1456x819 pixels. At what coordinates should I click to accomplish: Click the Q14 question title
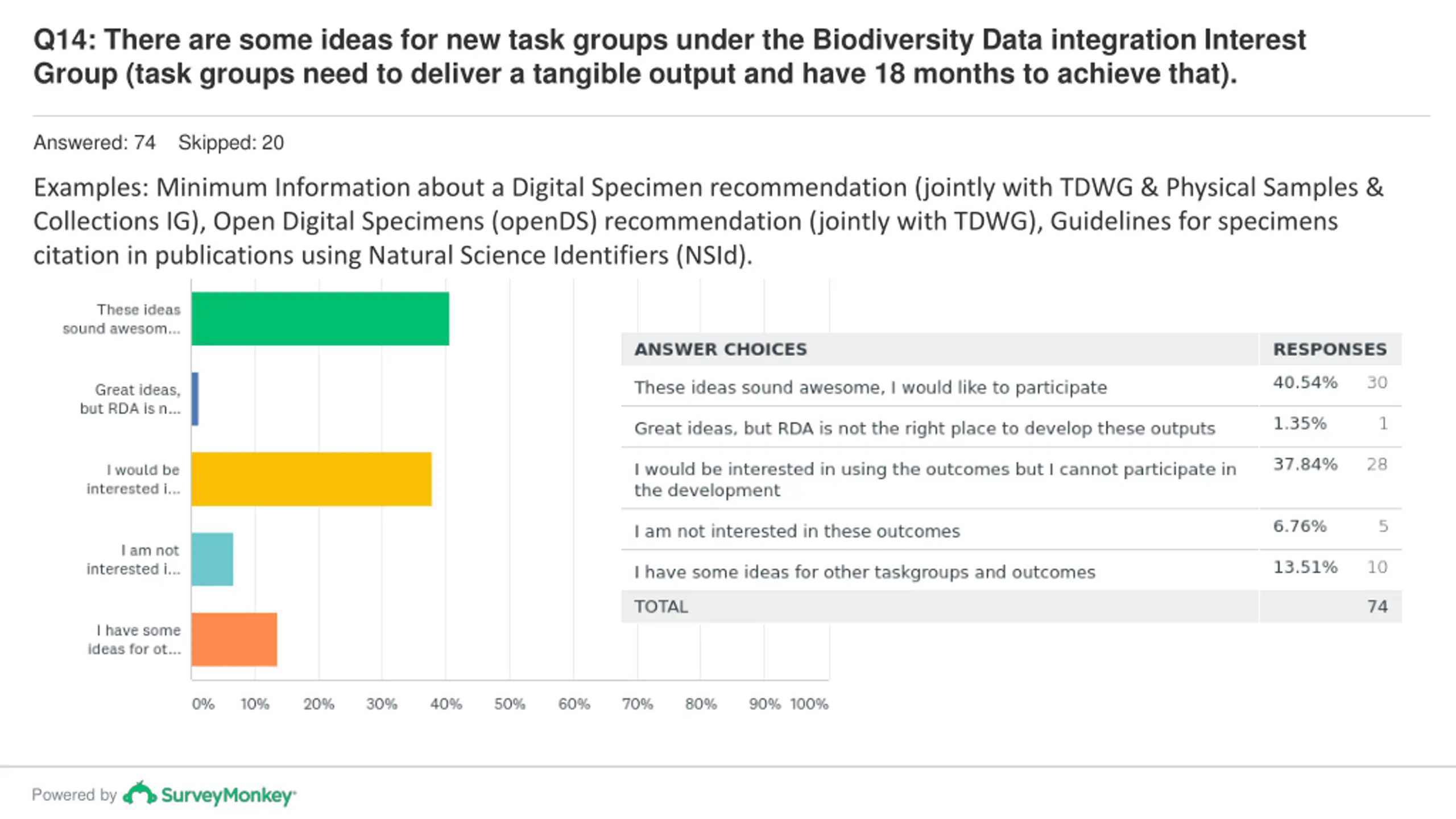[x=669, y=56]
